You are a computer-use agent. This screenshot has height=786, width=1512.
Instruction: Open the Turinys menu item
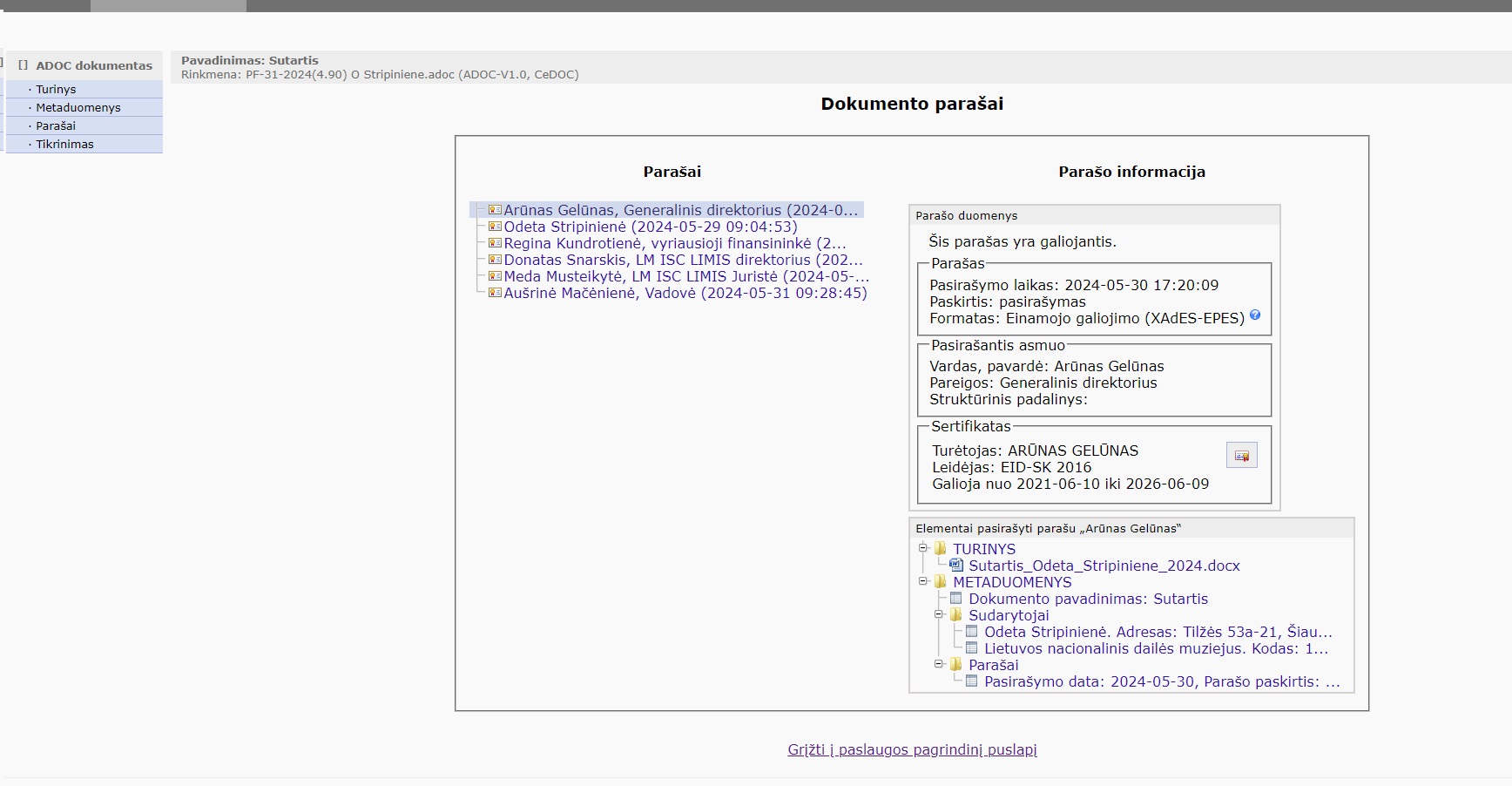click(x=56, y=89)
